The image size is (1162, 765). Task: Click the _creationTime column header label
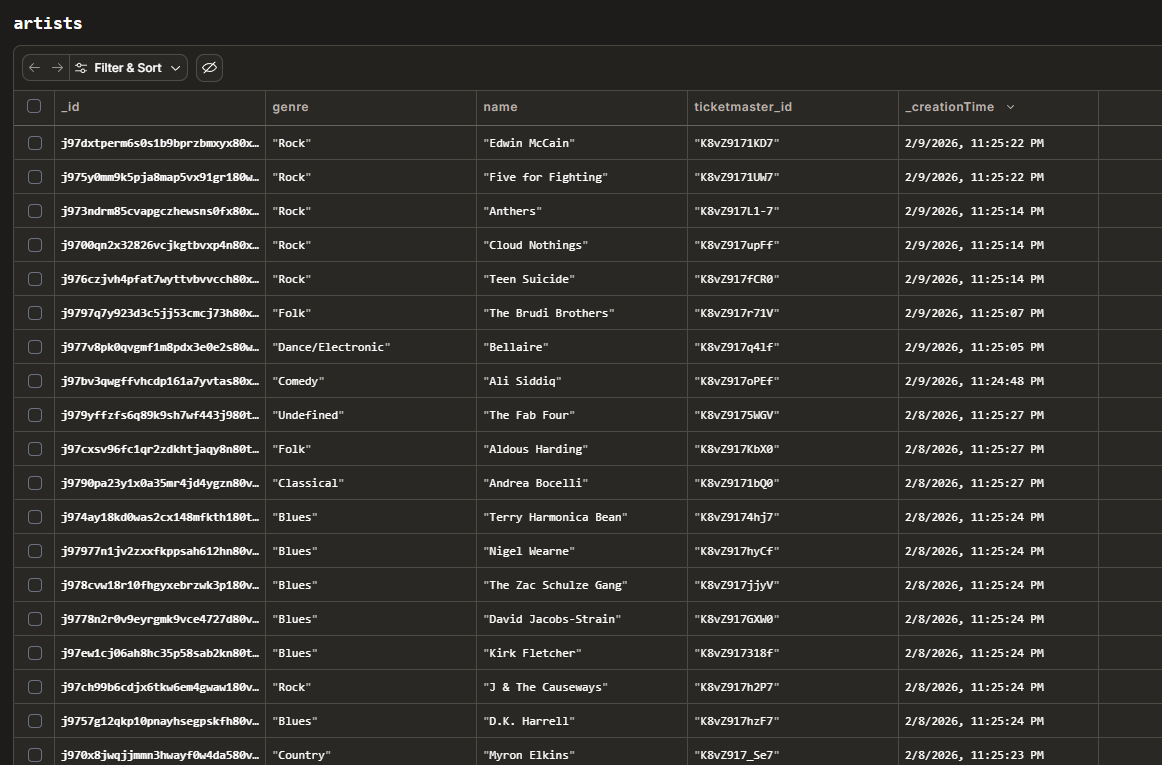(x=949, y=107)
